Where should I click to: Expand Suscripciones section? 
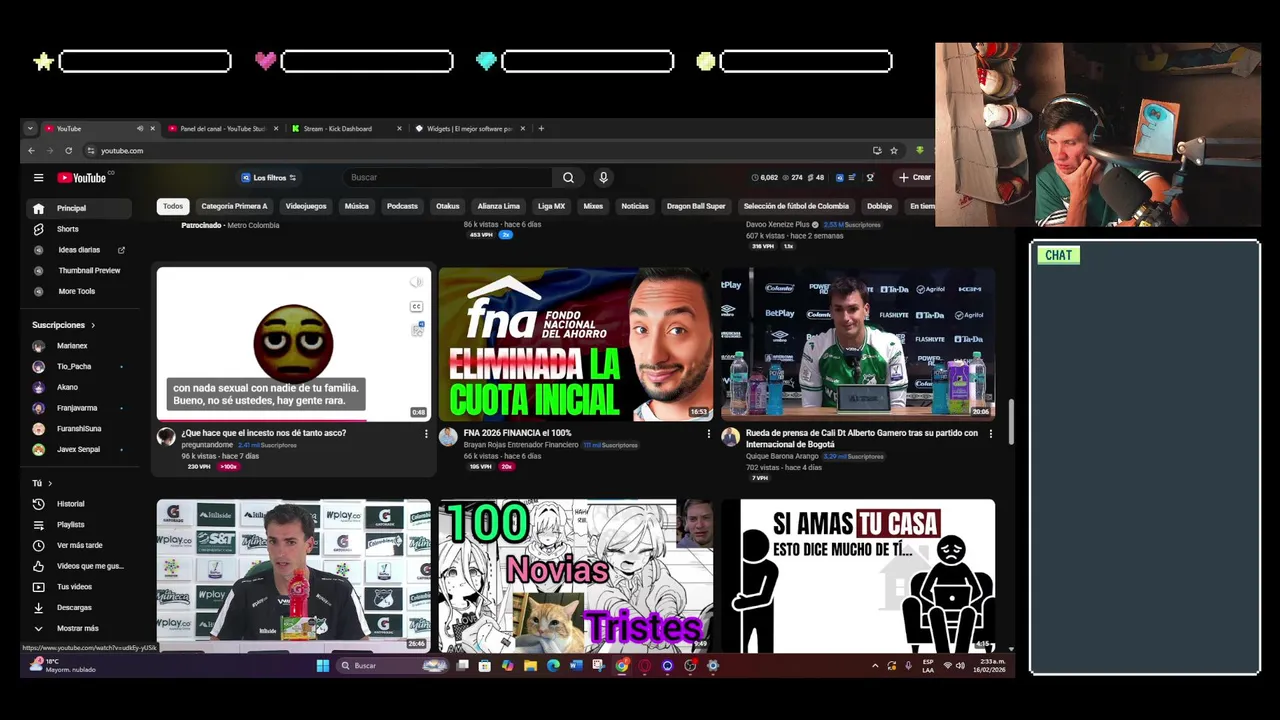tap(64, 325)
